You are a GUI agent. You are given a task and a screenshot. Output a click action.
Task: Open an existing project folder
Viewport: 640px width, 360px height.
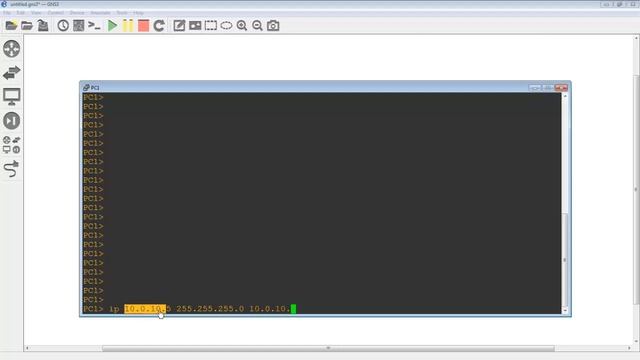[27, 26]
